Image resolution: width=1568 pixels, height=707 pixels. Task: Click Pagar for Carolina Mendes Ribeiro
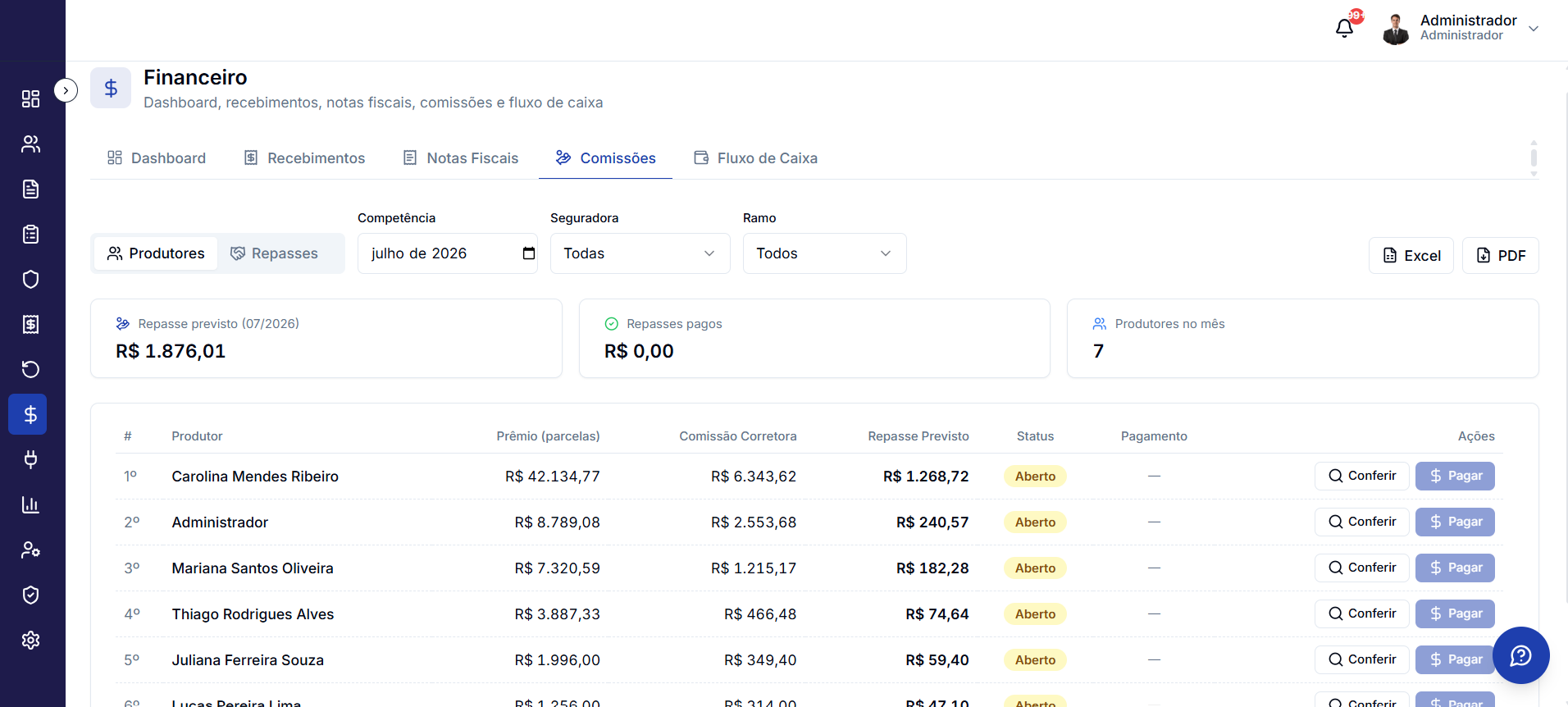click(x=1455, y=476)
